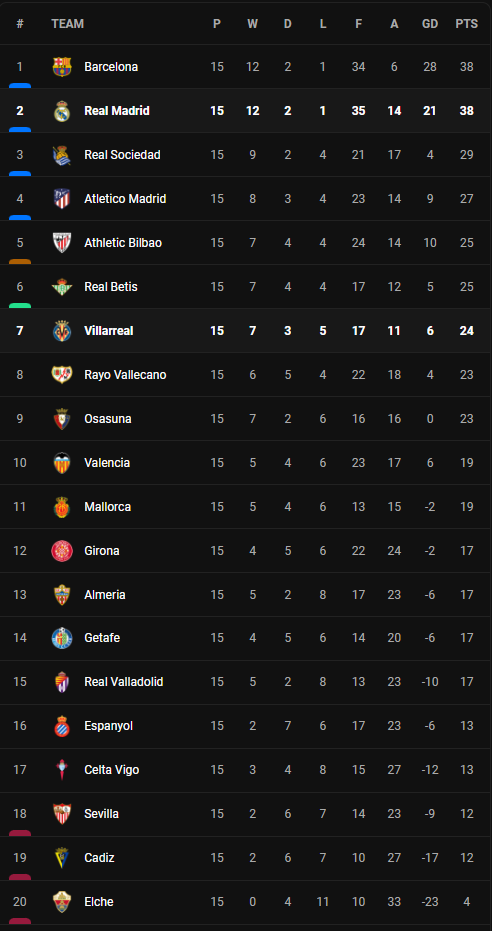Click the Villarreal yellow crest icon
The width and height of the screenshot is (492, 931).
point(62,330)
